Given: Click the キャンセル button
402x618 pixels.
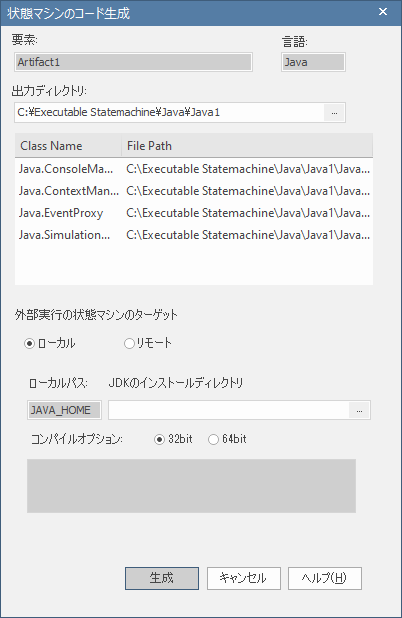Looking at the screenshot, I should click(x=244, y=578).
